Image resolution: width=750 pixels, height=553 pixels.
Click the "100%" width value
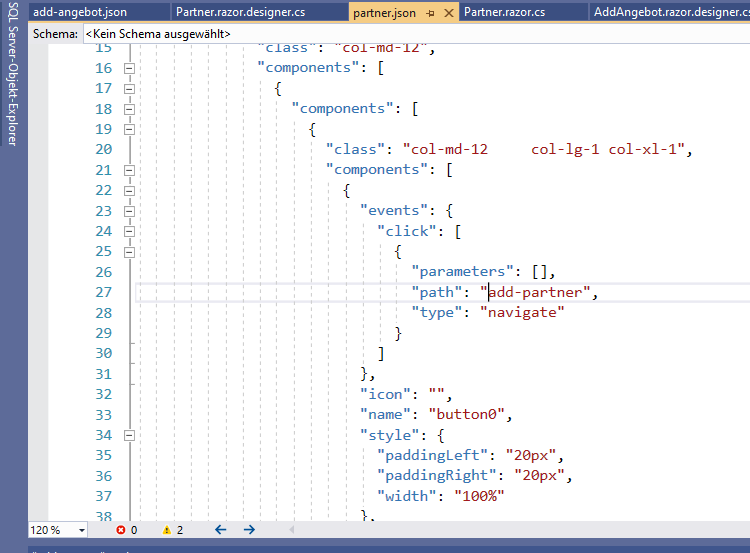point(479,496)
